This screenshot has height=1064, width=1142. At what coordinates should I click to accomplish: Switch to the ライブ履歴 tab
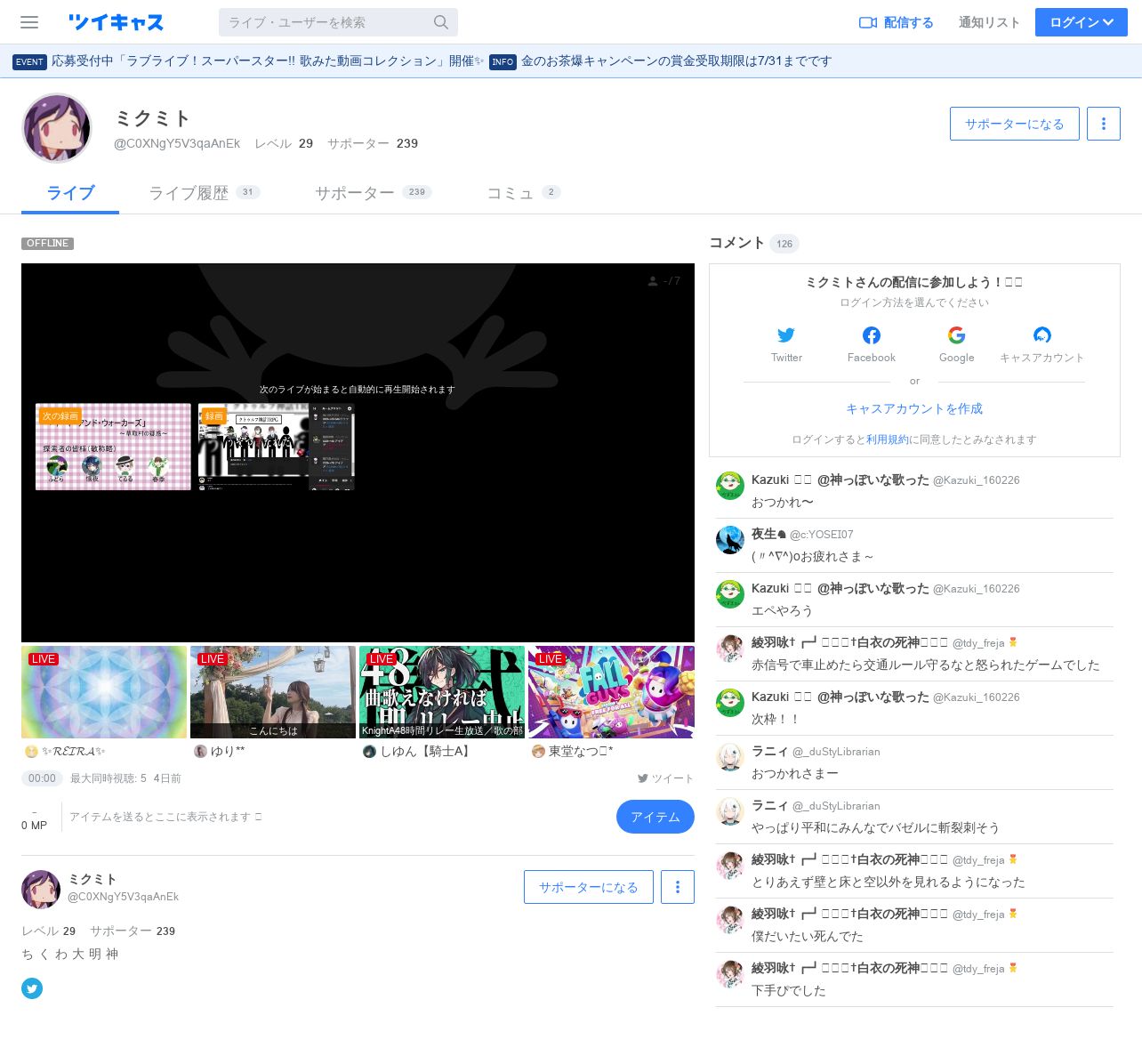pyautogui.click(x=204, y=193)
